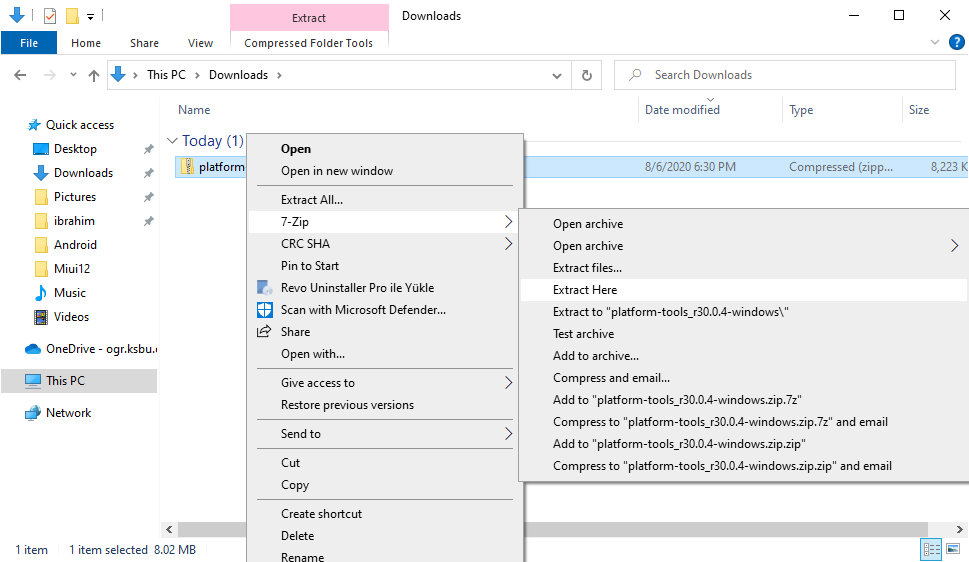Sort by Date modified column header

[682, 109]
